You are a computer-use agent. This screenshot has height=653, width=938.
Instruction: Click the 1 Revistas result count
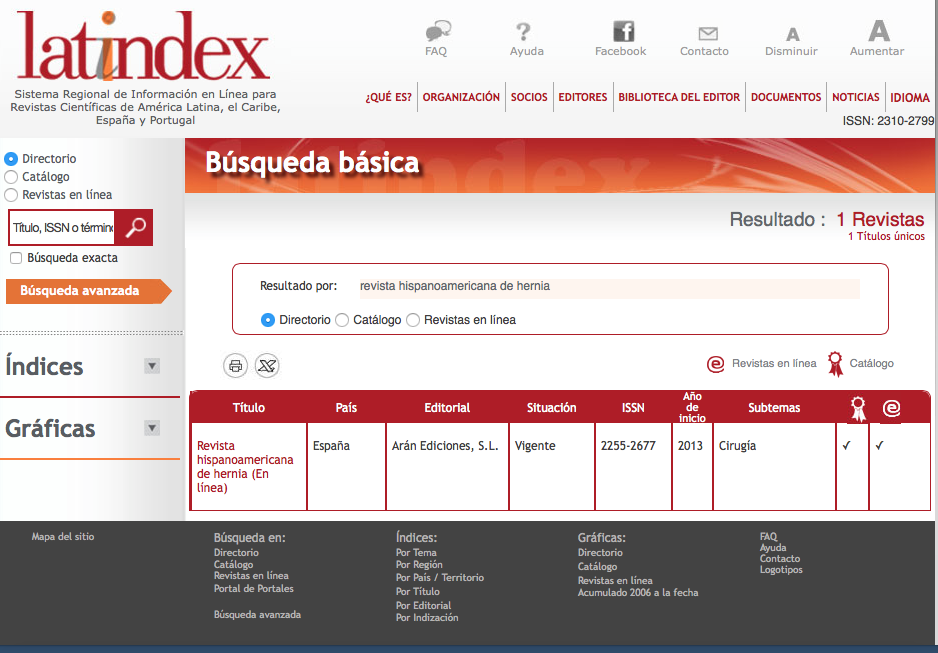tap(880, 219)
